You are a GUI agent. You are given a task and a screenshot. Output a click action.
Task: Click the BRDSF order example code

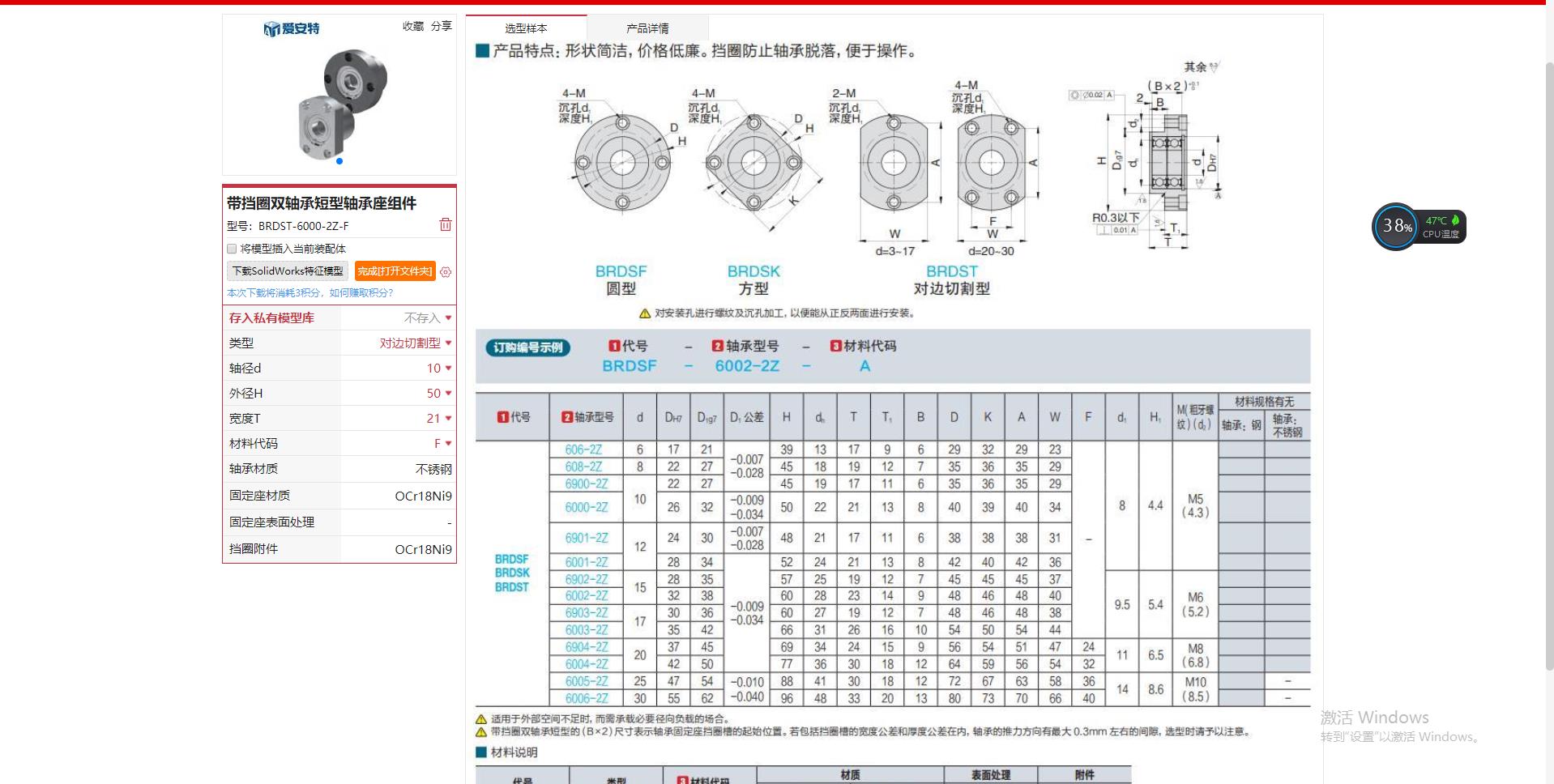pyautogui.click(x=630, y=366)
